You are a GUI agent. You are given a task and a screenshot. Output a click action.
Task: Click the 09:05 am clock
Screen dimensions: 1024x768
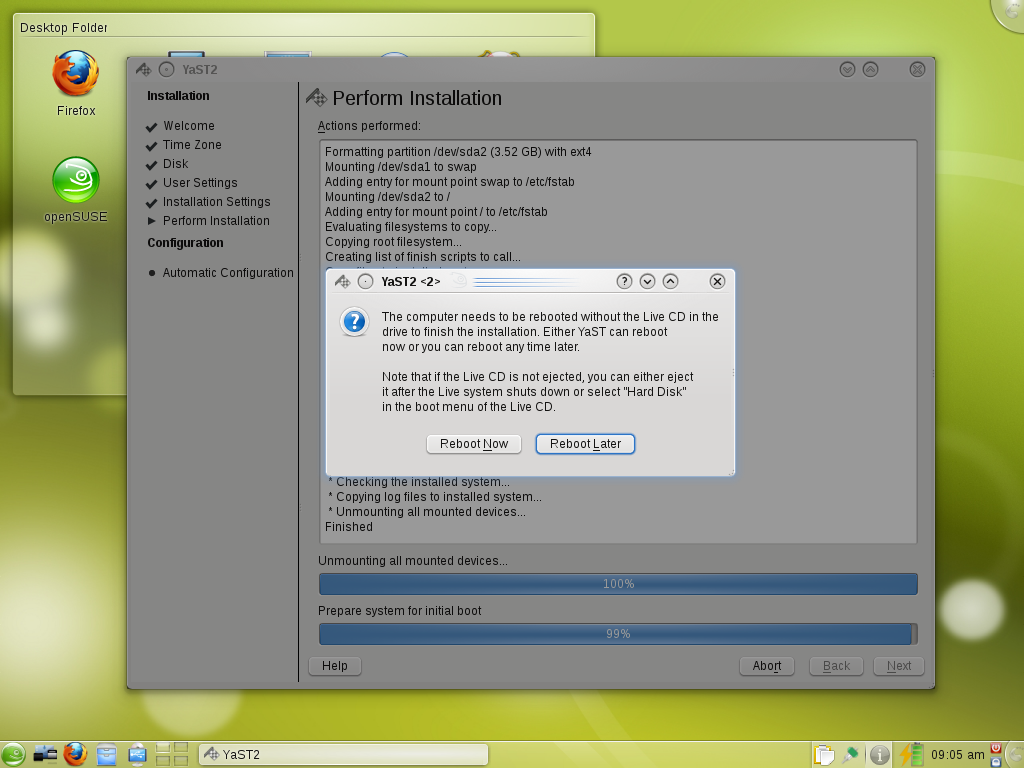957,755
